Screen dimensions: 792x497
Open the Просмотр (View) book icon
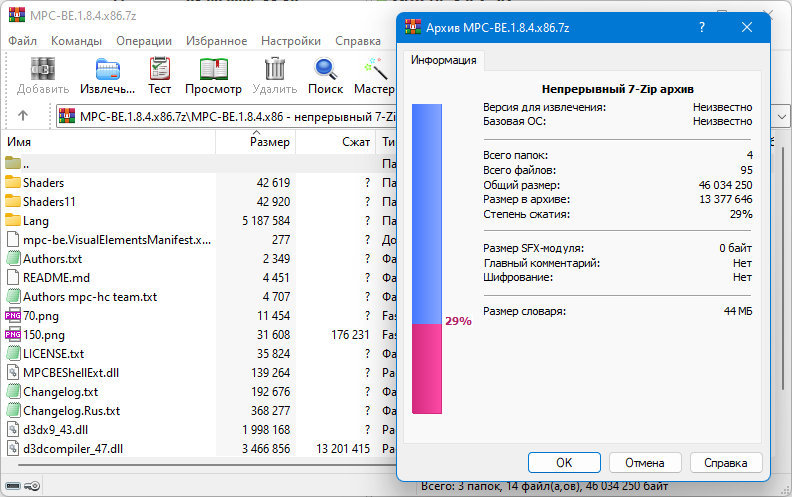click(x=214, y=69)
